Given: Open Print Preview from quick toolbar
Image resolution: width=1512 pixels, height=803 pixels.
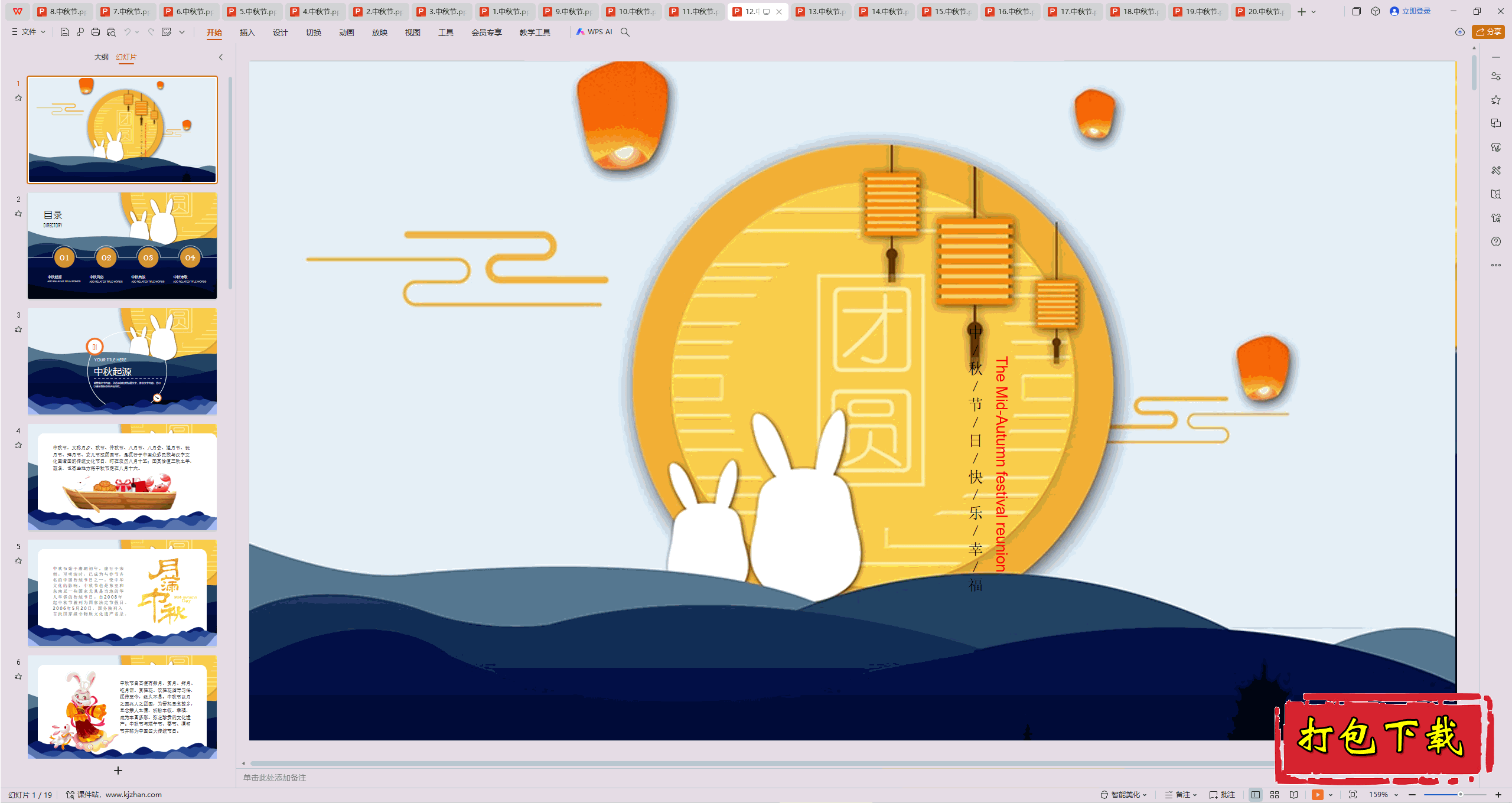Looking at the screenshot, I should pos(111,32).
